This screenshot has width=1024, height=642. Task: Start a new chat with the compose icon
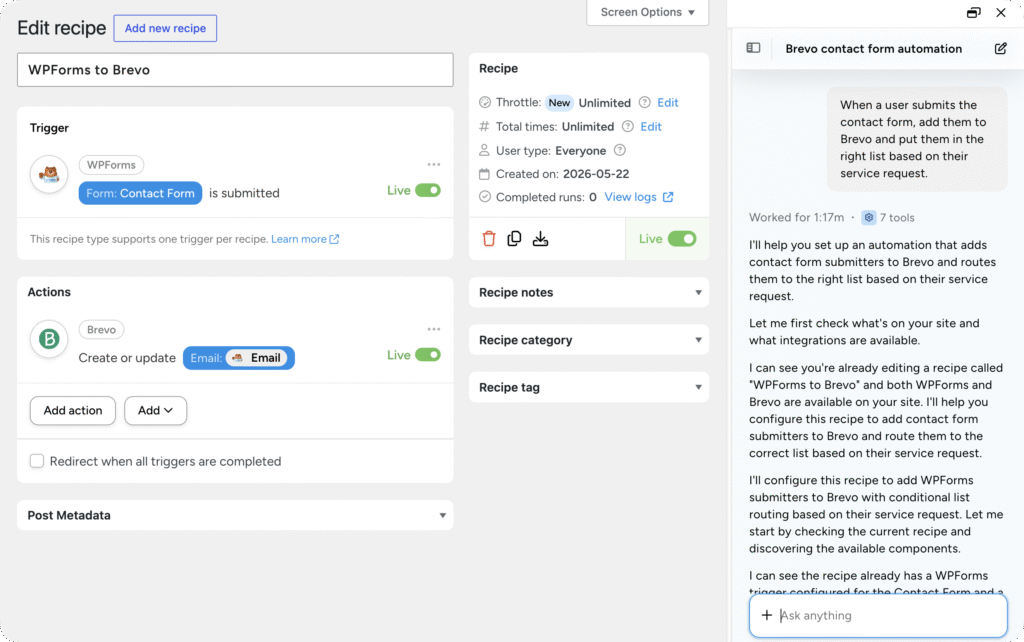1000,48
